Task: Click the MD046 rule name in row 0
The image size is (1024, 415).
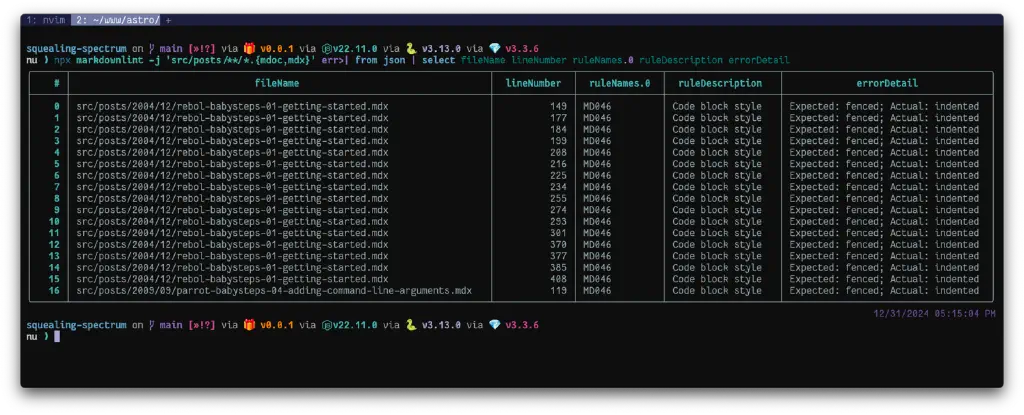Action: [x=597, y=106]
